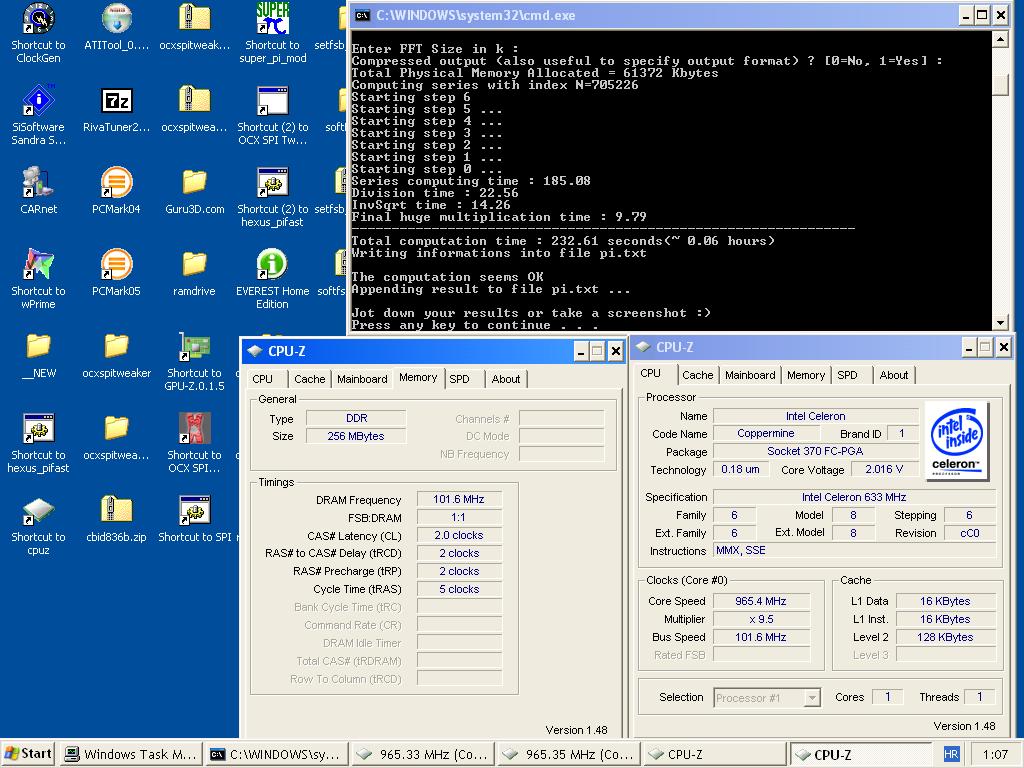
Task: Select the ocxspitweaker folder icon
Action: point(116,346)
